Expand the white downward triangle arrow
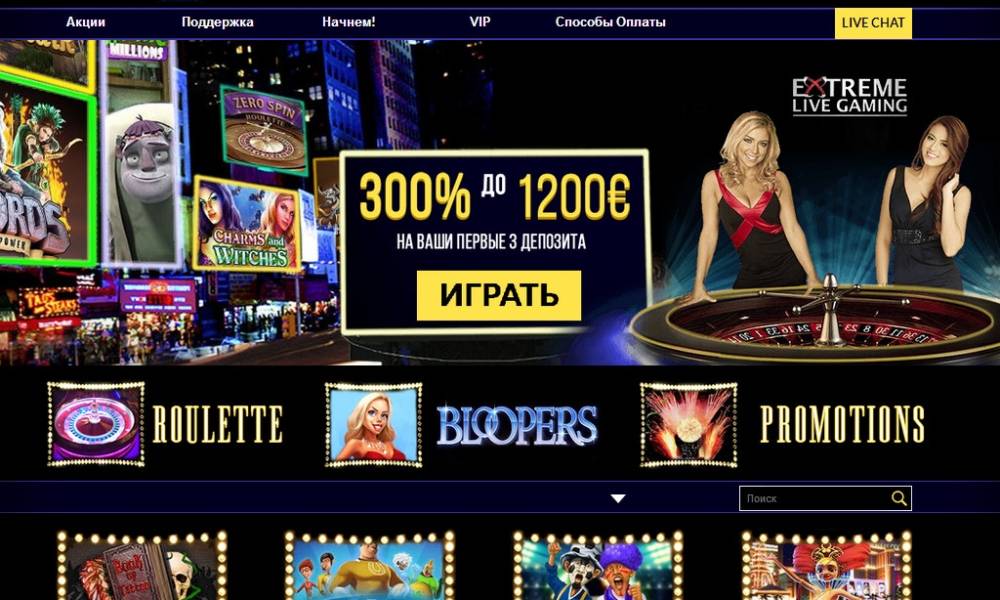This screenshot has height=600, width=1000. pos(618,499)
